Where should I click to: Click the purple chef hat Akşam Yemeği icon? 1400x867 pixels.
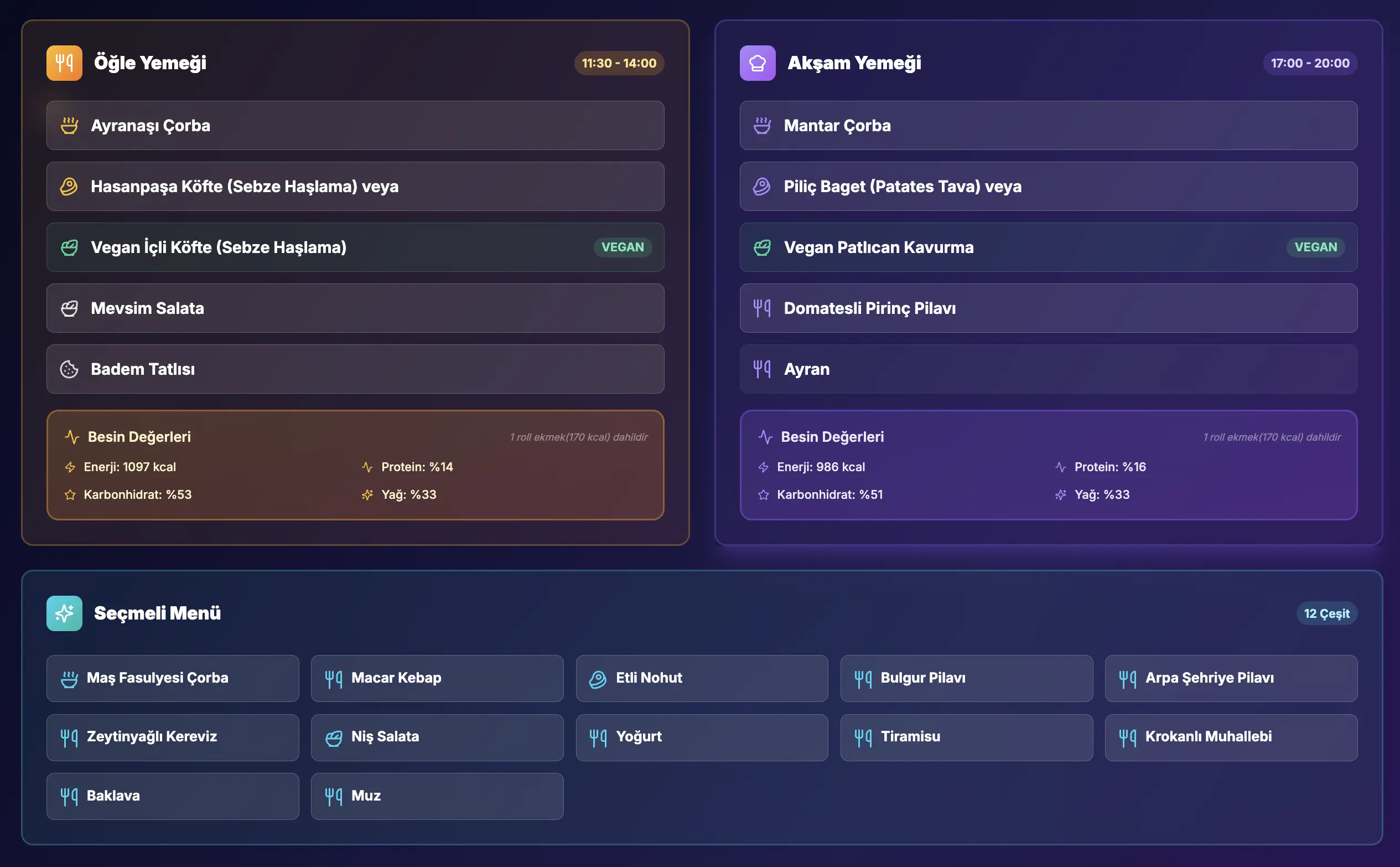click(x=757, y=63)
